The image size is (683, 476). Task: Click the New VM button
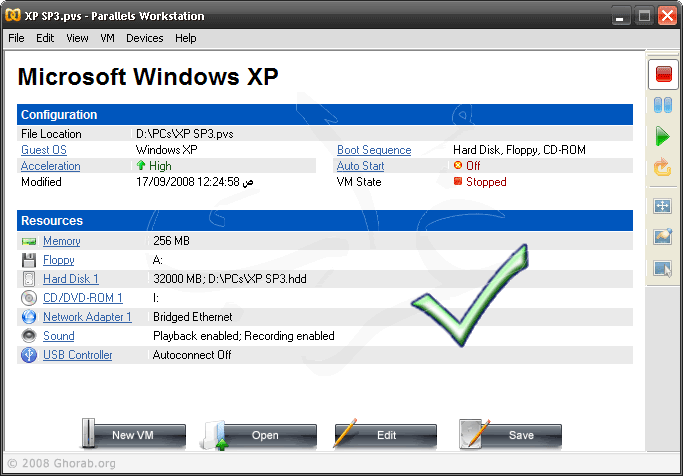coord(134,435)
